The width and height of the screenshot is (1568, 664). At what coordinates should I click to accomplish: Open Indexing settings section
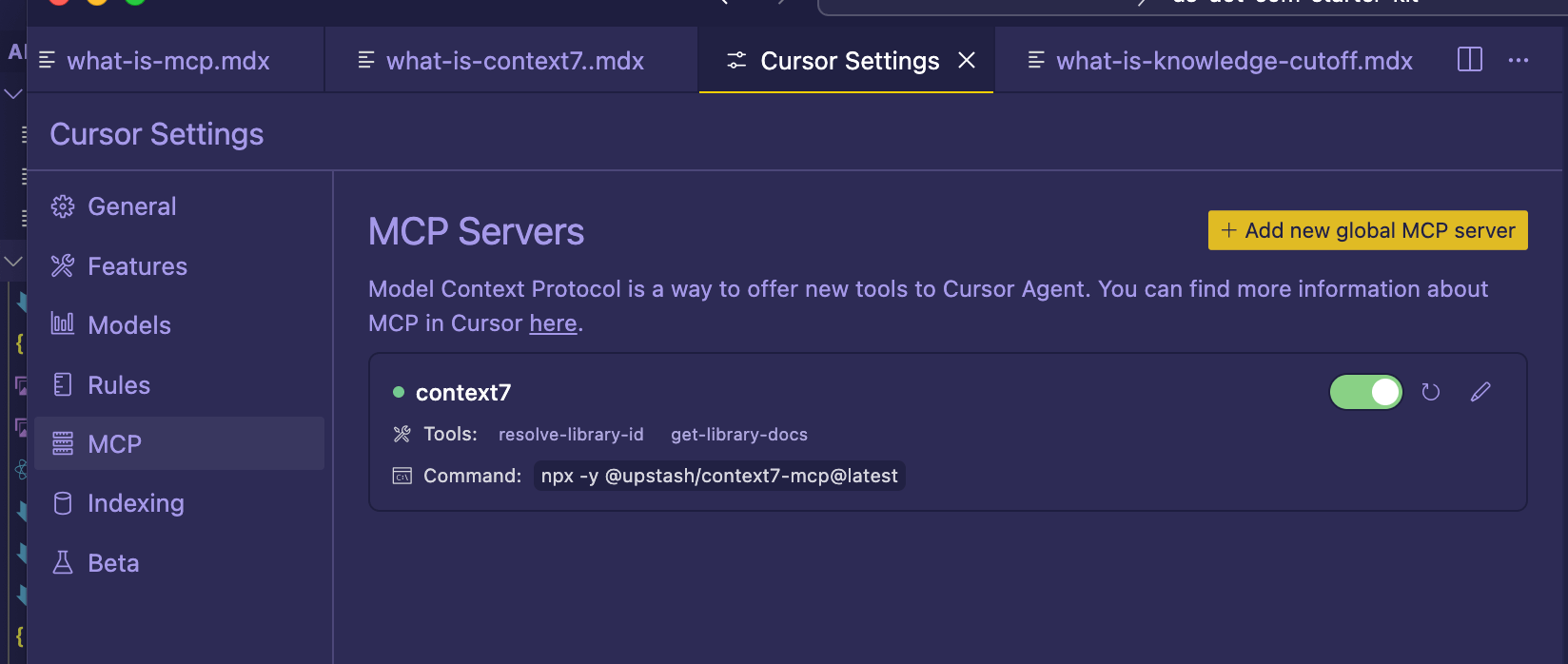pos(135,503)
